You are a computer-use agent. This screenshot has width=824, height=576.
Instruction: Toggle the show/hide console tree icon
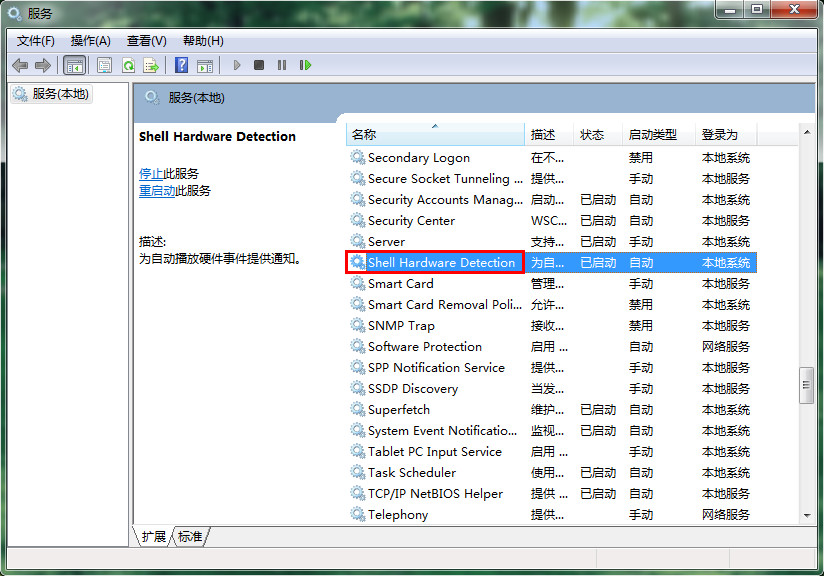tap(74, 65)
